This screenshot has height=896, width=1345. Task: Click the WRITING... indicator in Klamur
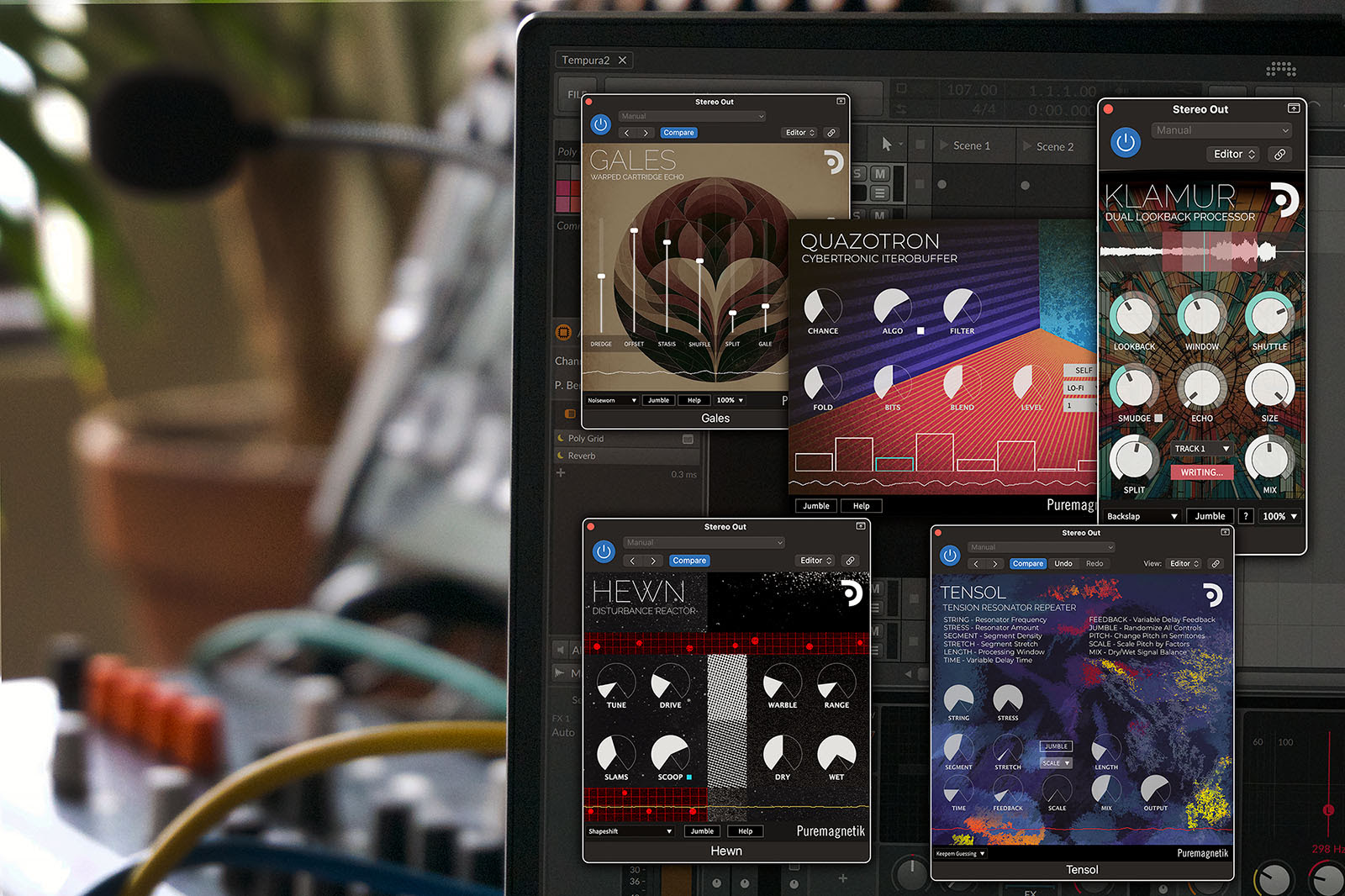pyautogui.click(x=1201, y=472)
